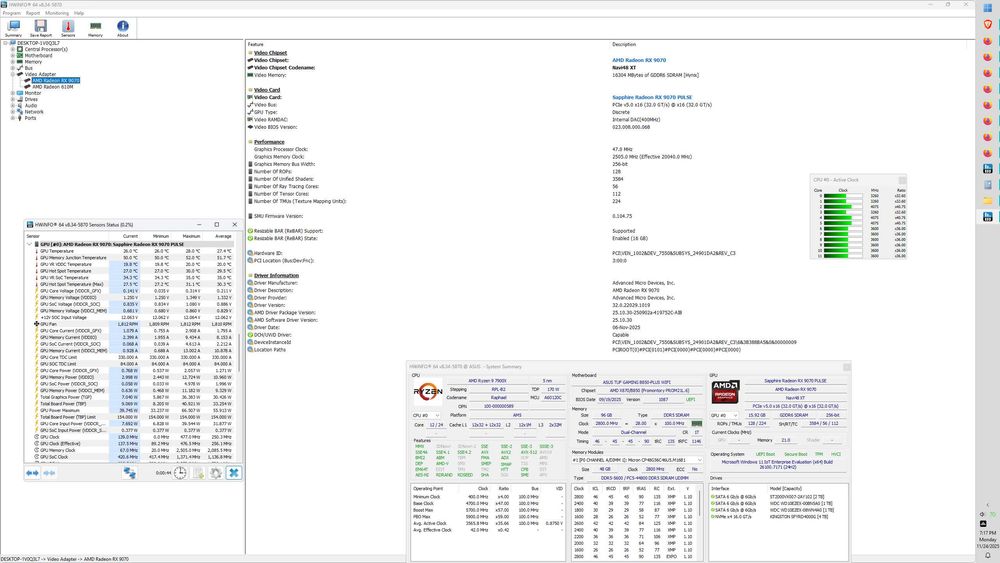Open the Help menu
Screen dimensions: 1000x563
[x=79, y=13]
